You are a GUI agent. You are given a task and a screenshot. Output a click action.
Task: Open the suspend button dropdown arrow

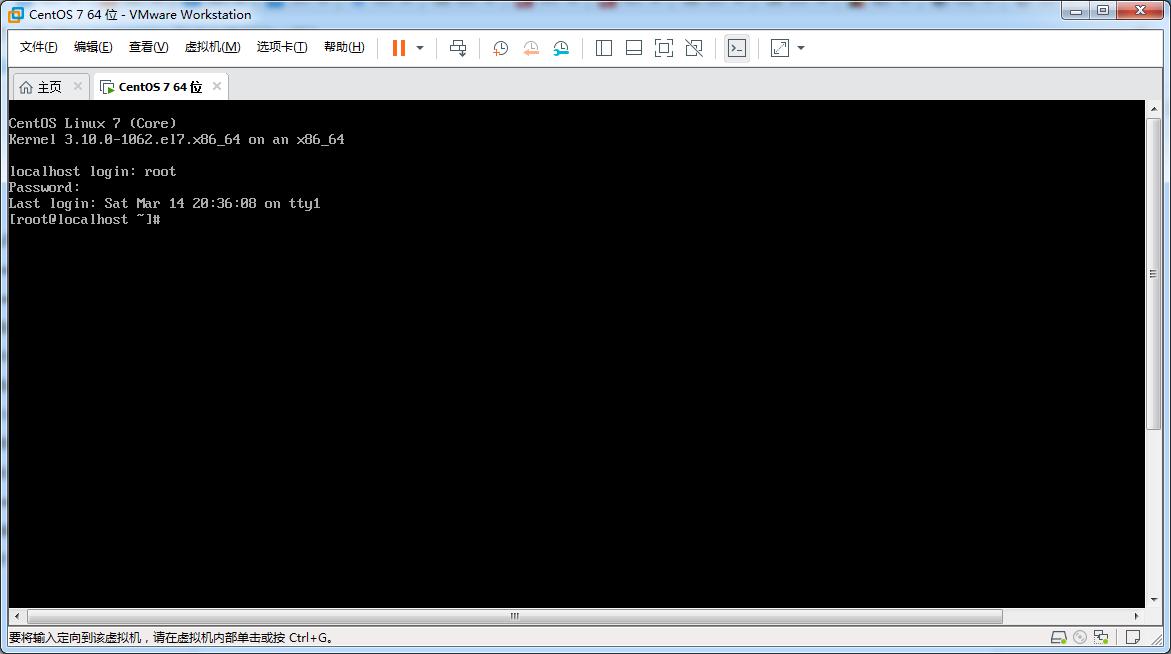click(420, 47)
